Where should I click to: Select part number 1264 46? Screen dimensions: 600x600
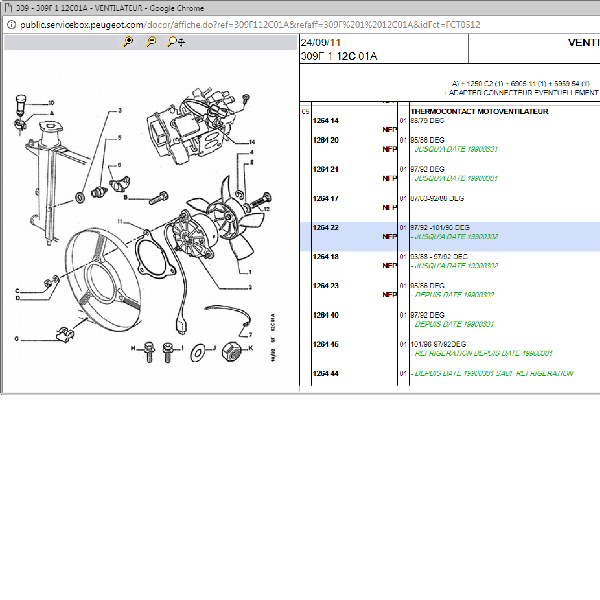(326, 344)
